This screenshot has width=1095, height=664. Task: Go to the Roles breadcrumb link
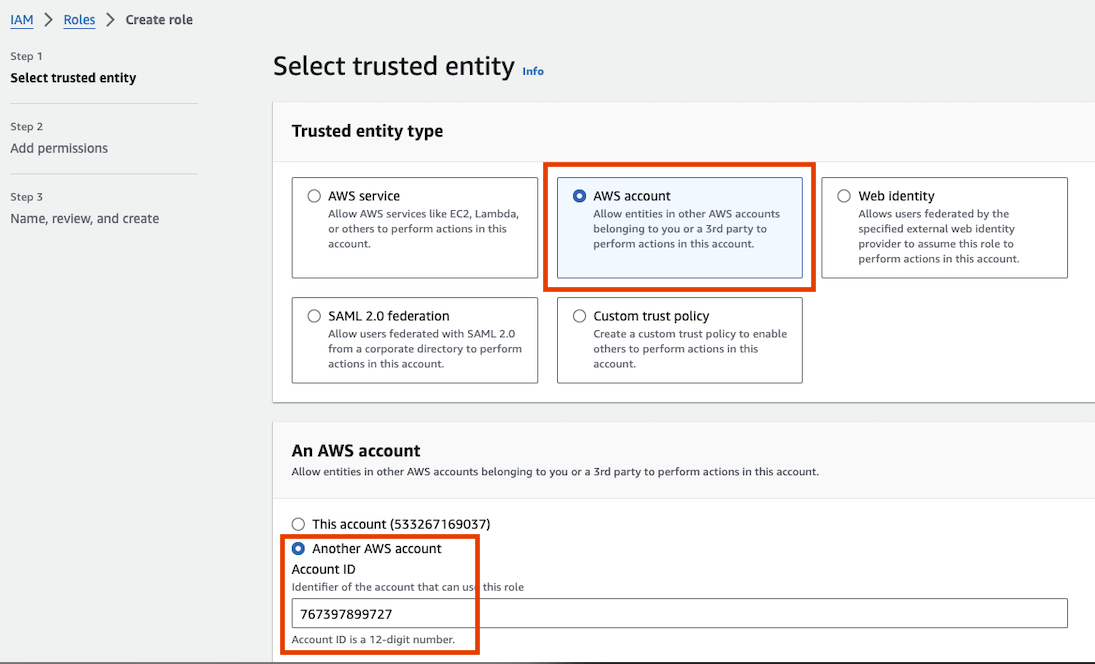click(x=79, y=20)
